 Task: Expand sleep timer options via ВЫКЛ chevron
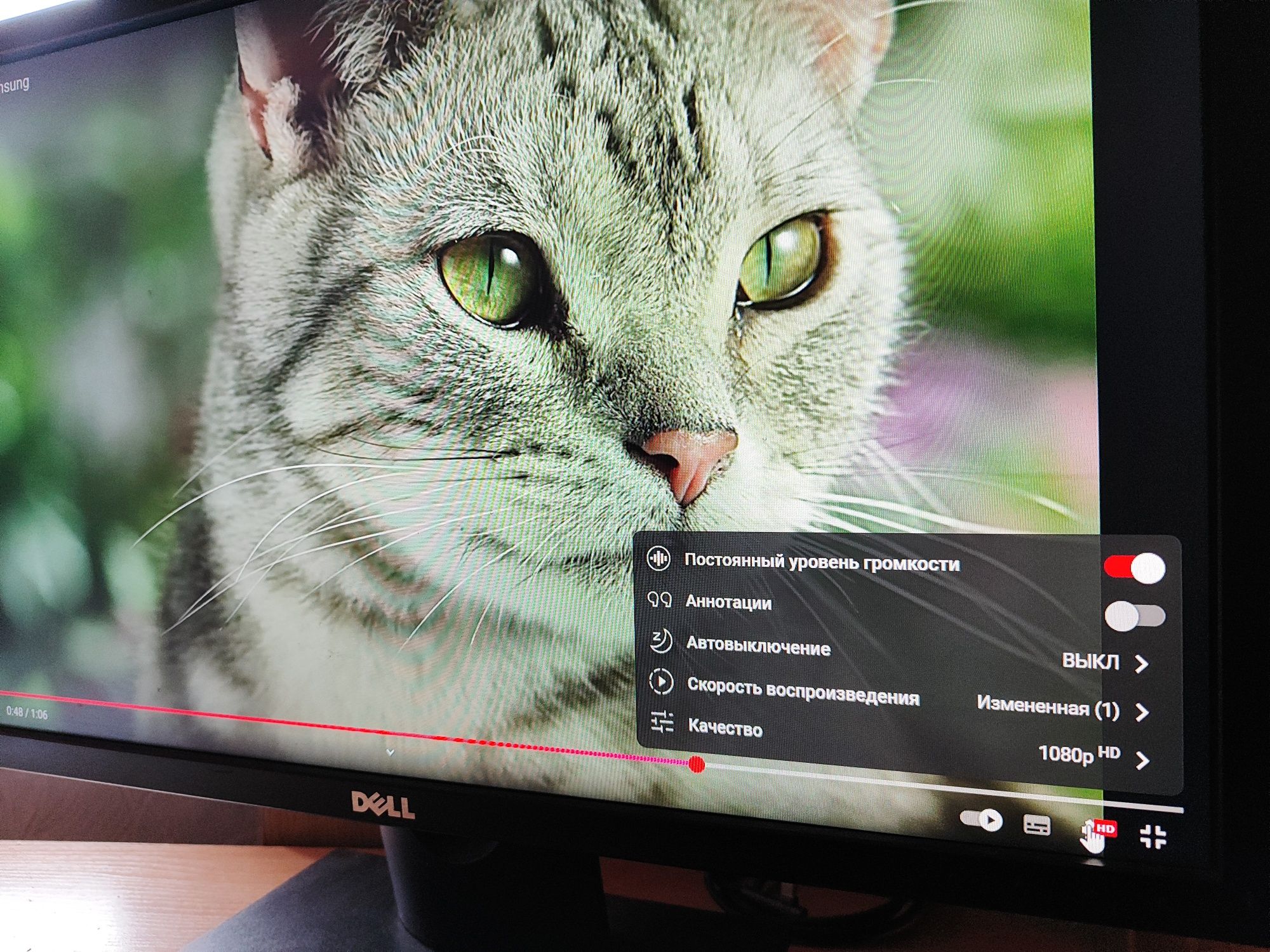coord(1142,664)
